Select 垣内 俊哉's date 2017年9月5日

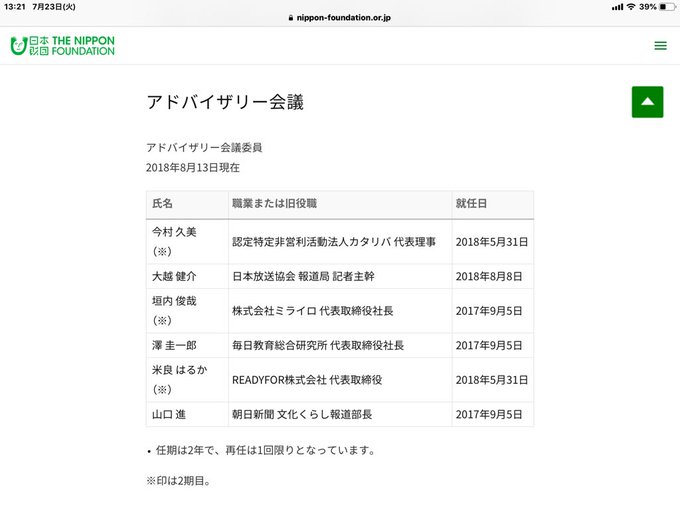coord(489,311)
